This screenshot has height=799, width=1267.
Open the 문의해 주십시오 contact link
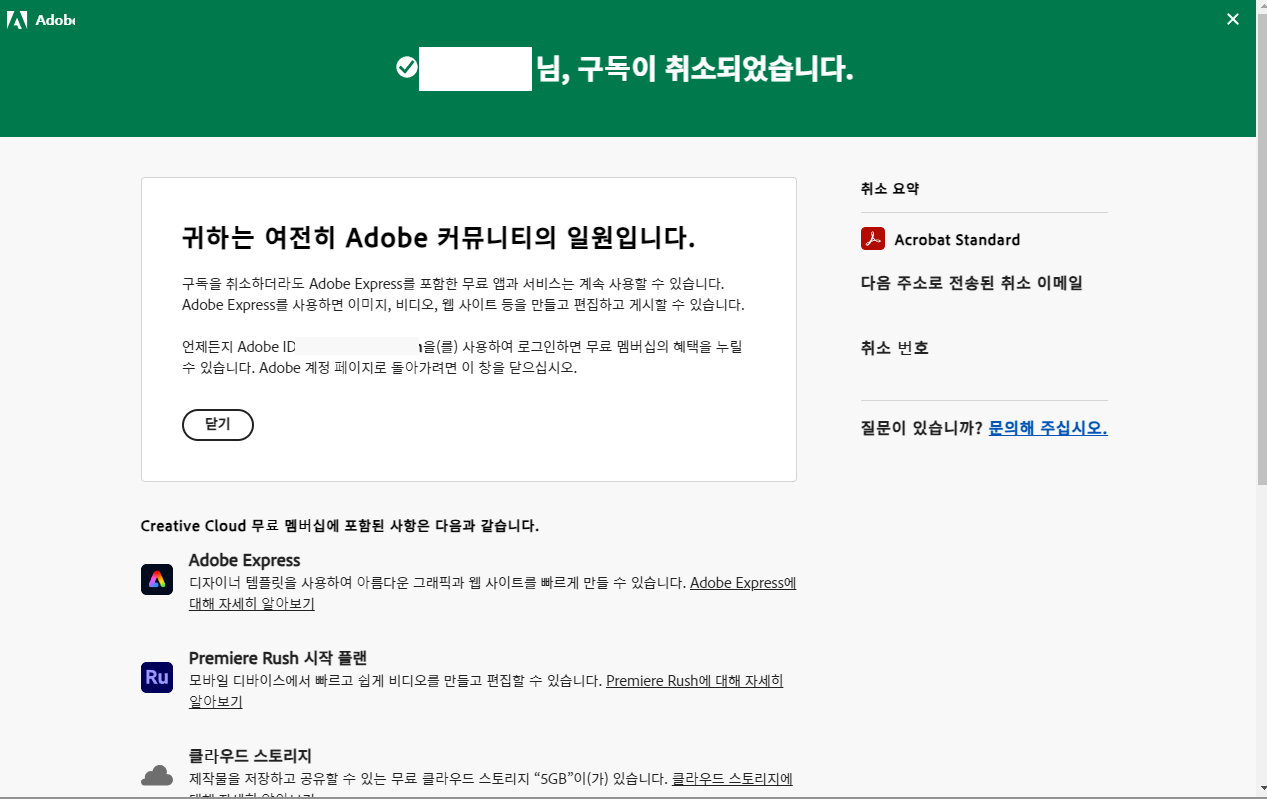pos(1048,428)
